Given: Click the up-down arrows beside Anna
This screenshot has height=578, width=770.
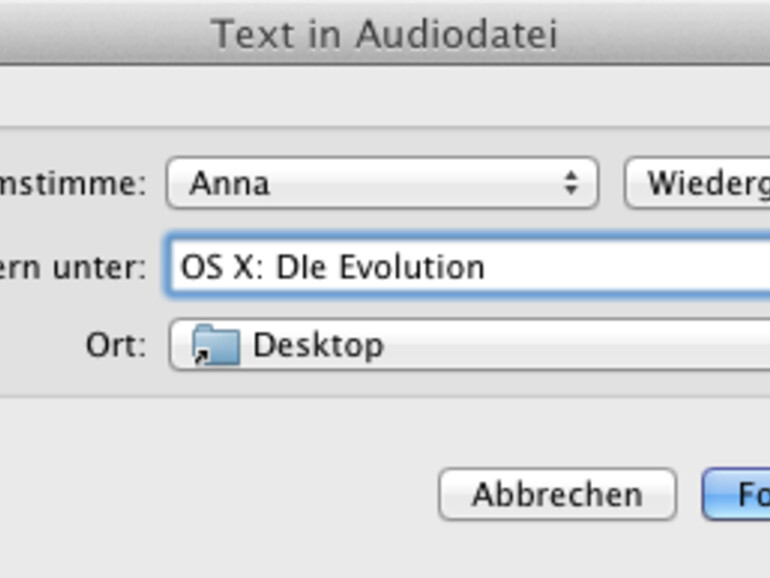Looking at the screenshot, I should click(x=570, y=183).
